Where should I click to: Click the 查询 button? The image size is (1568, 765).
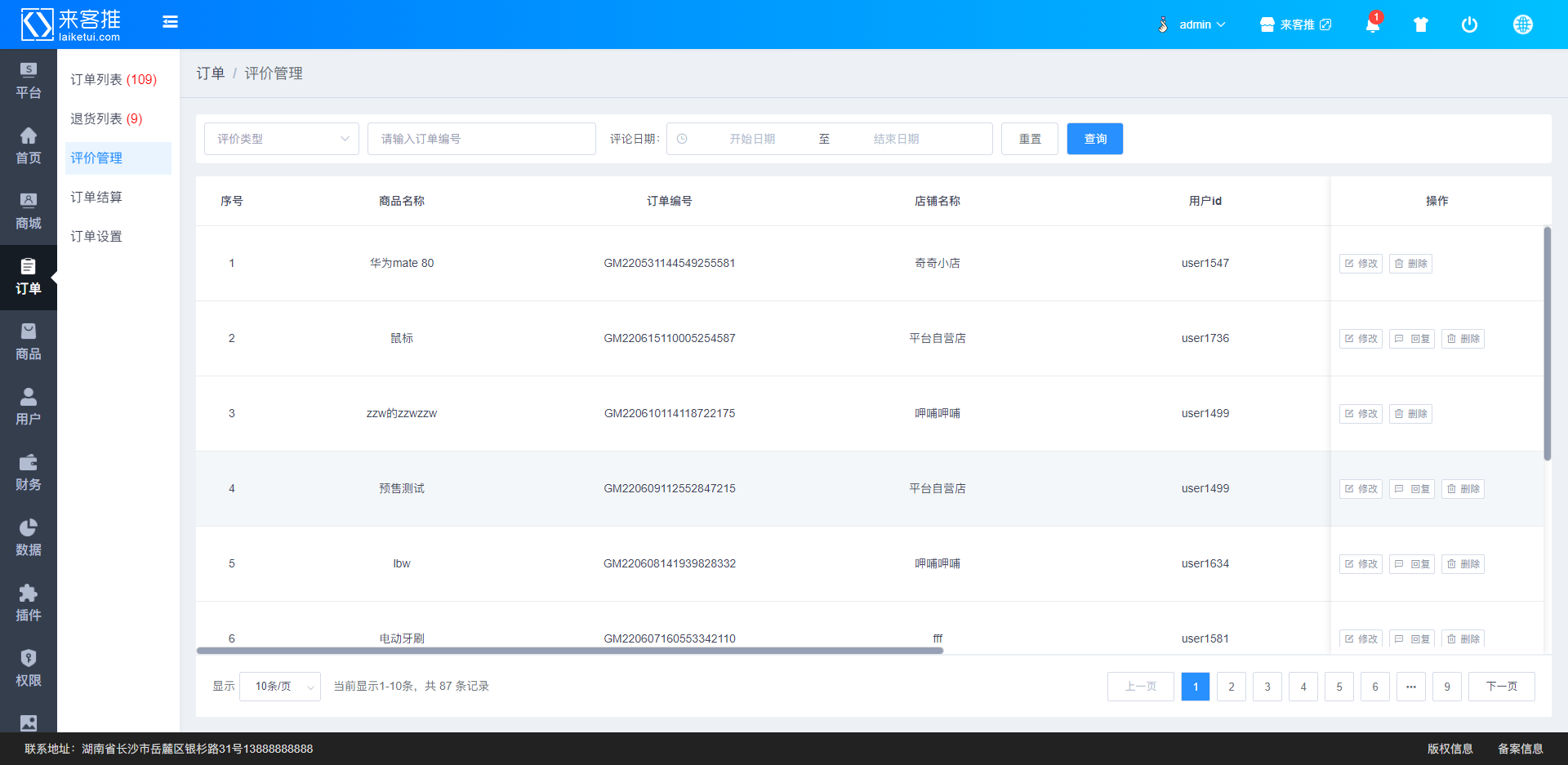(1095, 139)
